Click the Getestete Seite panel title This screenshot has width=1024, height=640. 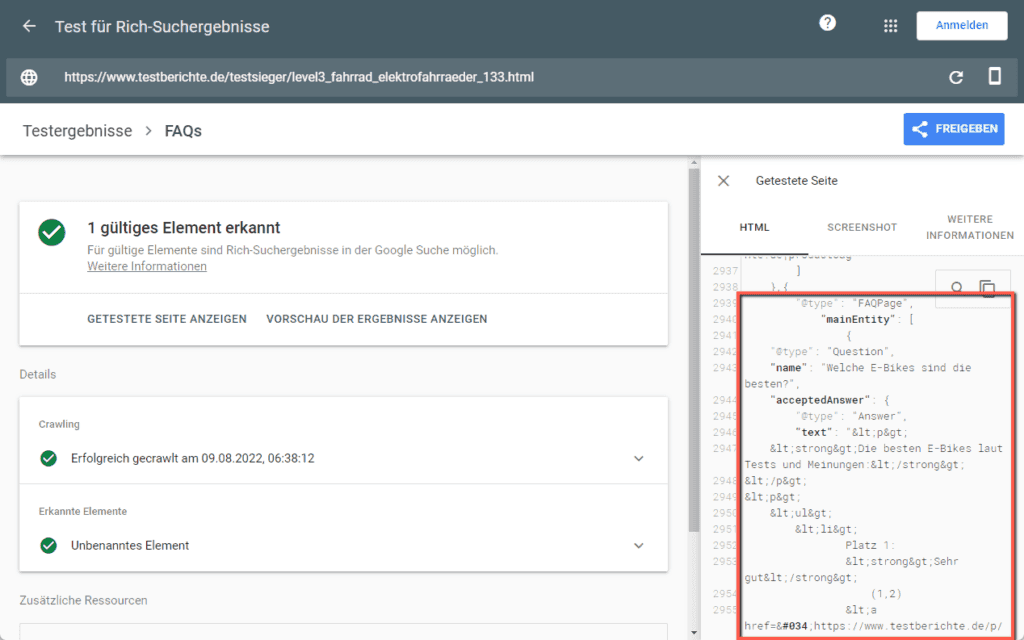pyautogui.click(x=796, y=181)
